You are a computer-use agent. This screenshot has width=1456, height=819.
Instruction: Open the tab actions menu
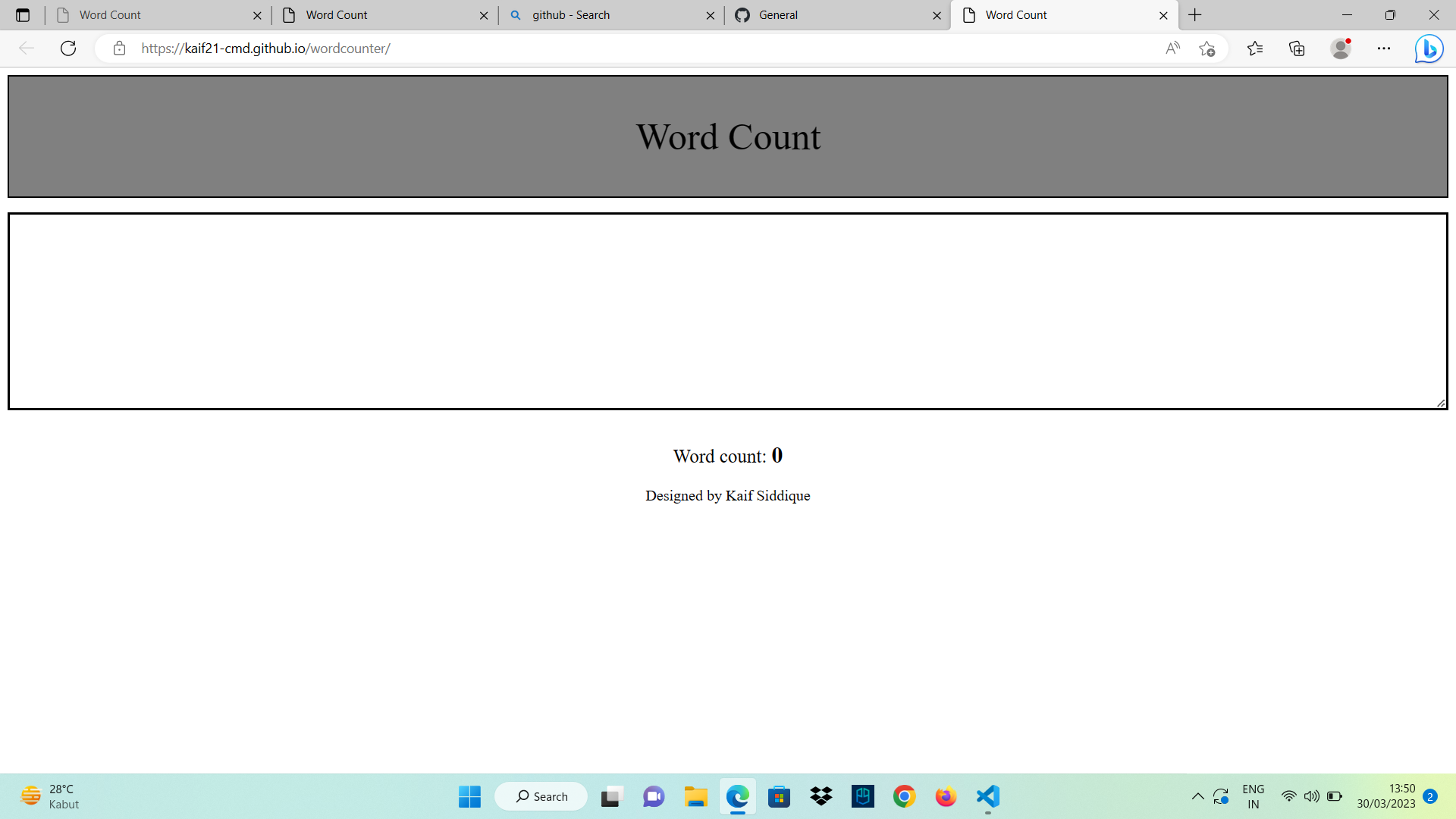(x=23, y=14)
